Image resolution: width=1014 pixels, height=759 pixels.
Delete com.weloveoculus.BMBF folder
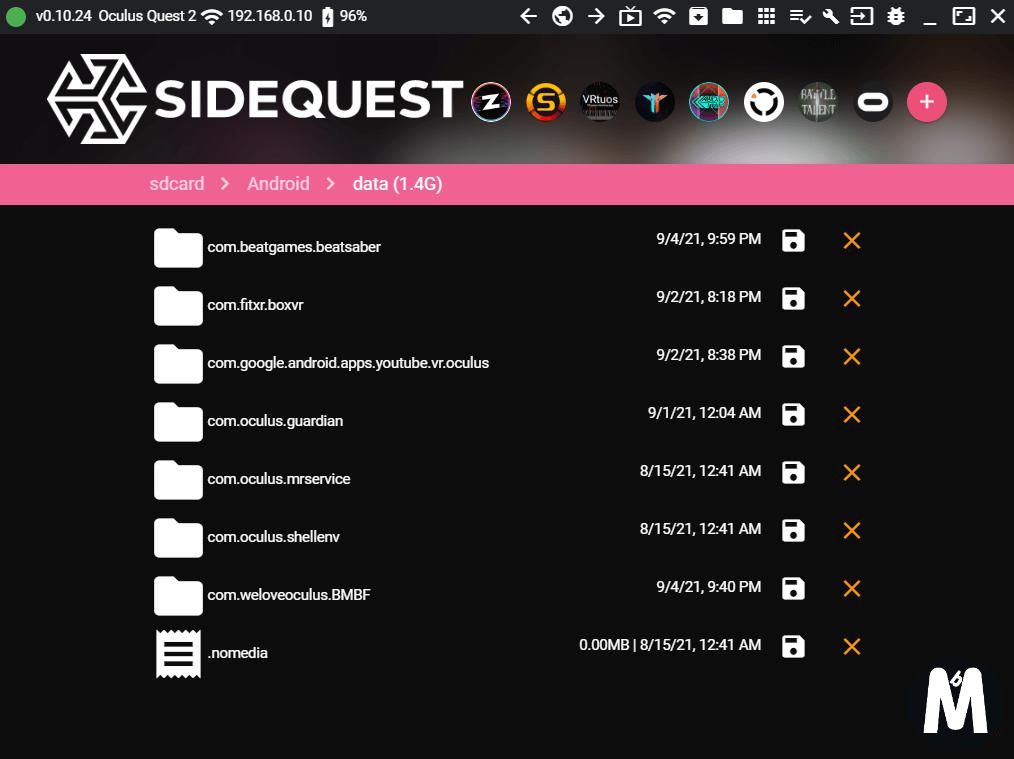pyautogui.click(x=852, y=588)
